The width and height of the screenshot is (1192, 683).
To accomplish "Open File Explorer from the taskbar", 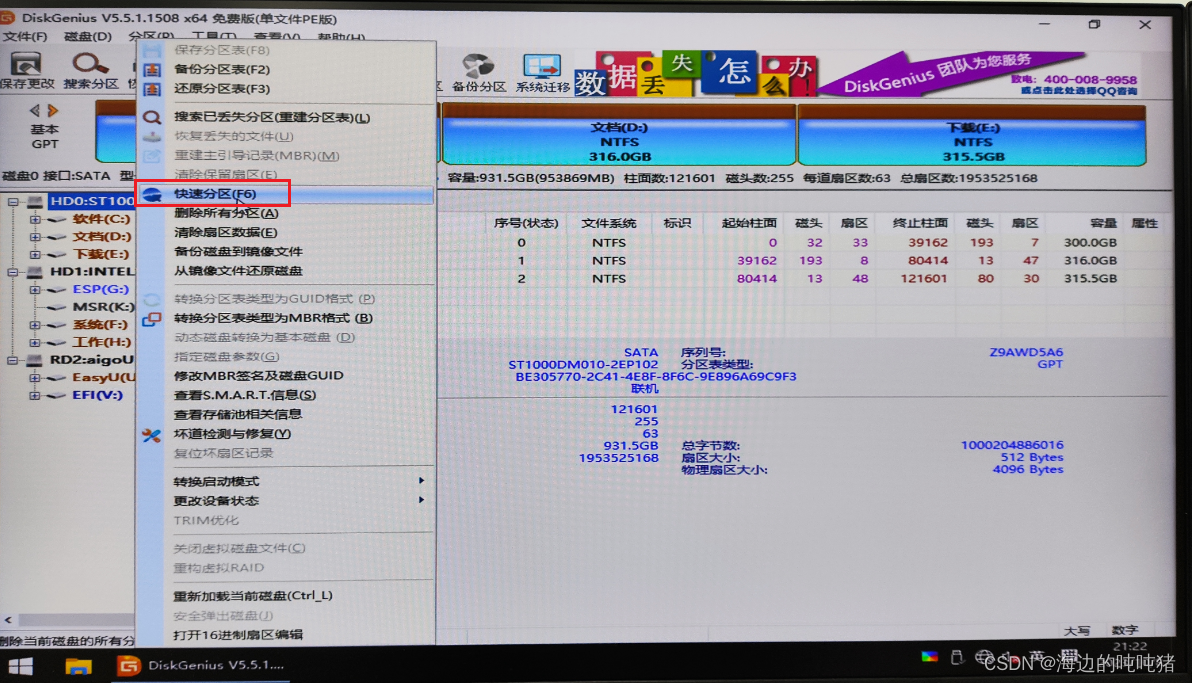I will (78, 666).
